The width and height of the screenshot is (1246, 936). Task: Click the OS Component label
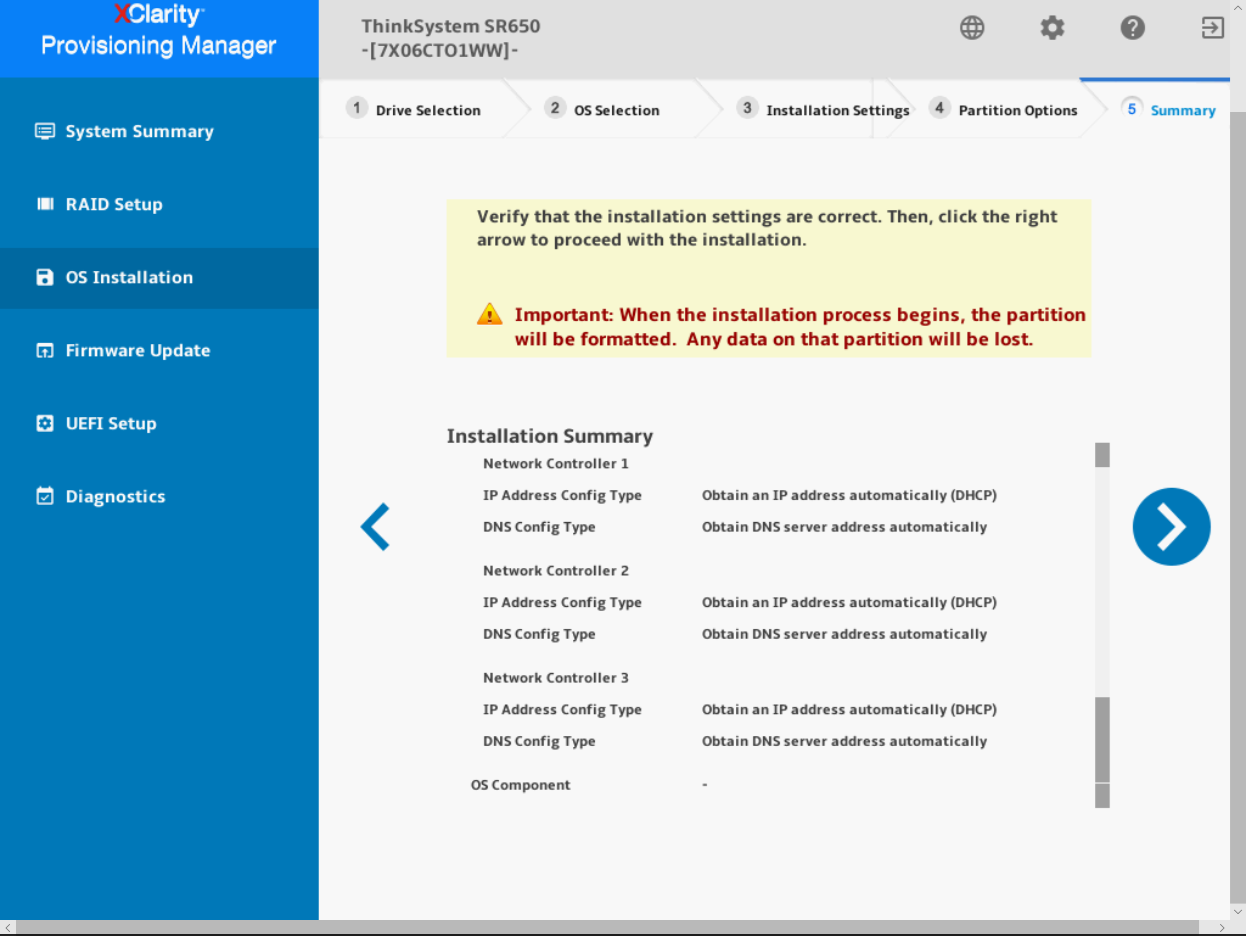[x=520, y=785]
